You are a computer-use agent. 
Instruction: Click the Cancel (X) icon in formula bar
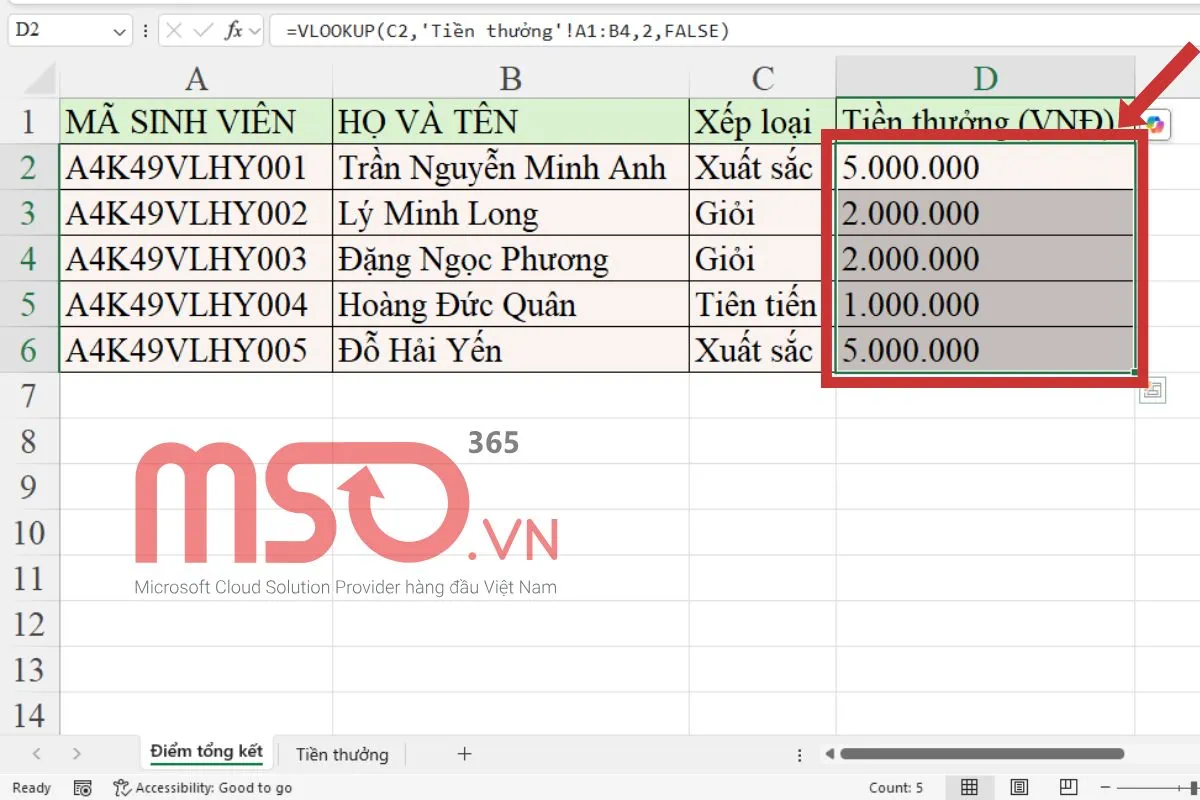coord(175,29)
